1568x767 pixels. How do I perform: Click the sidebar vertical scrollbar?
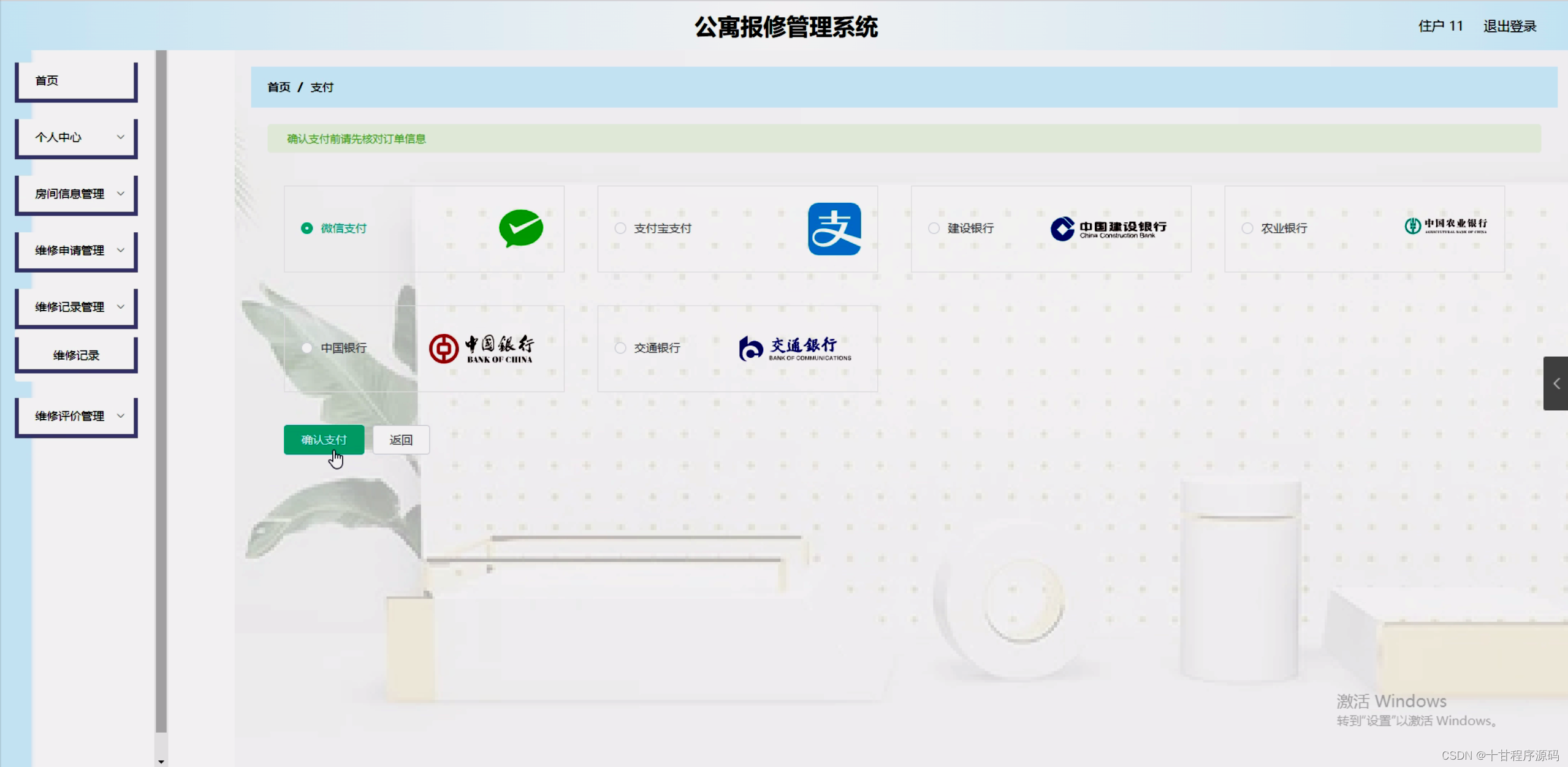coord(161,392)
